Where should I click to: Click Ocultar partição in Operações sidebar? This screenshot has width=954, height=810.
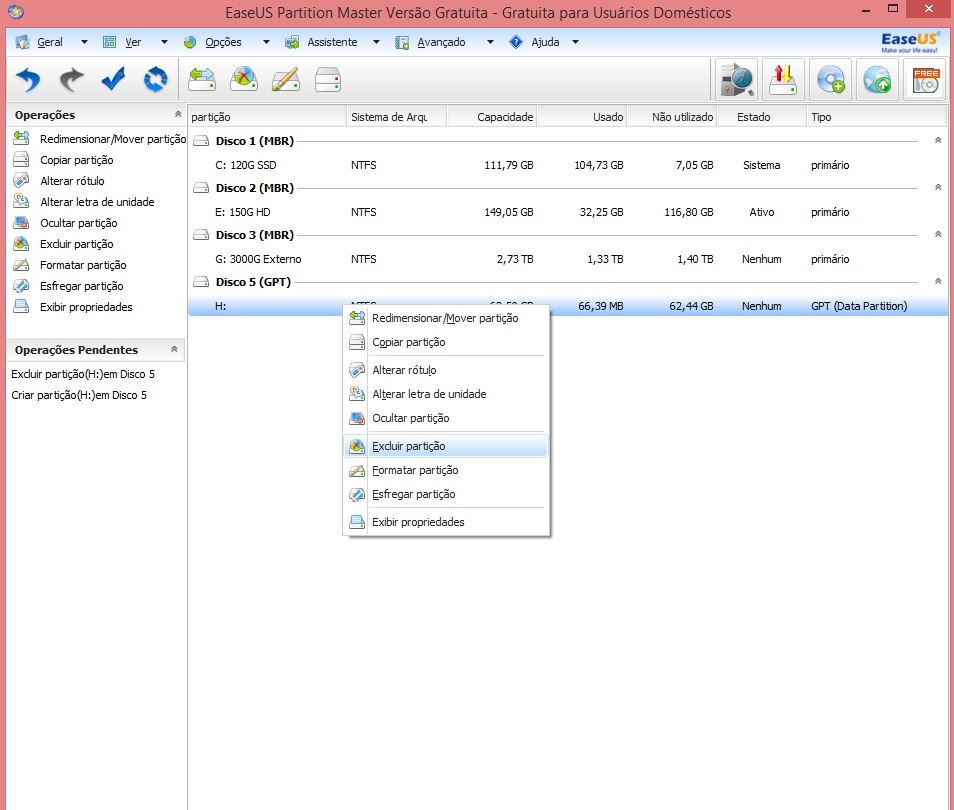coord(78,223)
